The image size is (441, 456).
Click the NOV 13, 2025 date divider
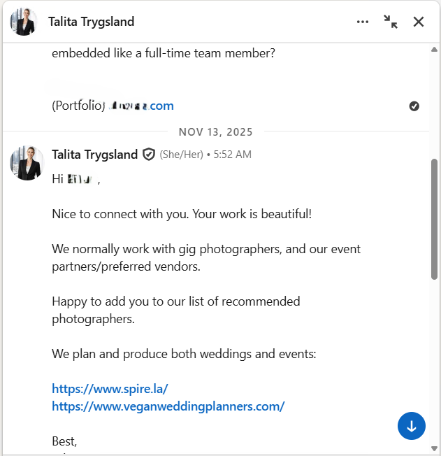pos(216,132)
